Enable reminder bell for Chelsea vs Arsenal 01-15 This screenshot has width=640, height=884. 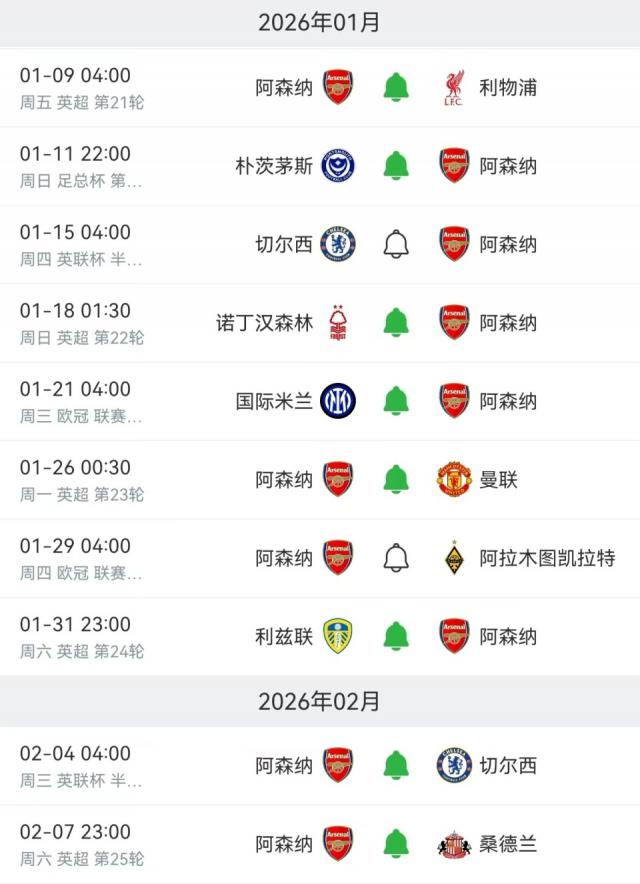(396, 244)
